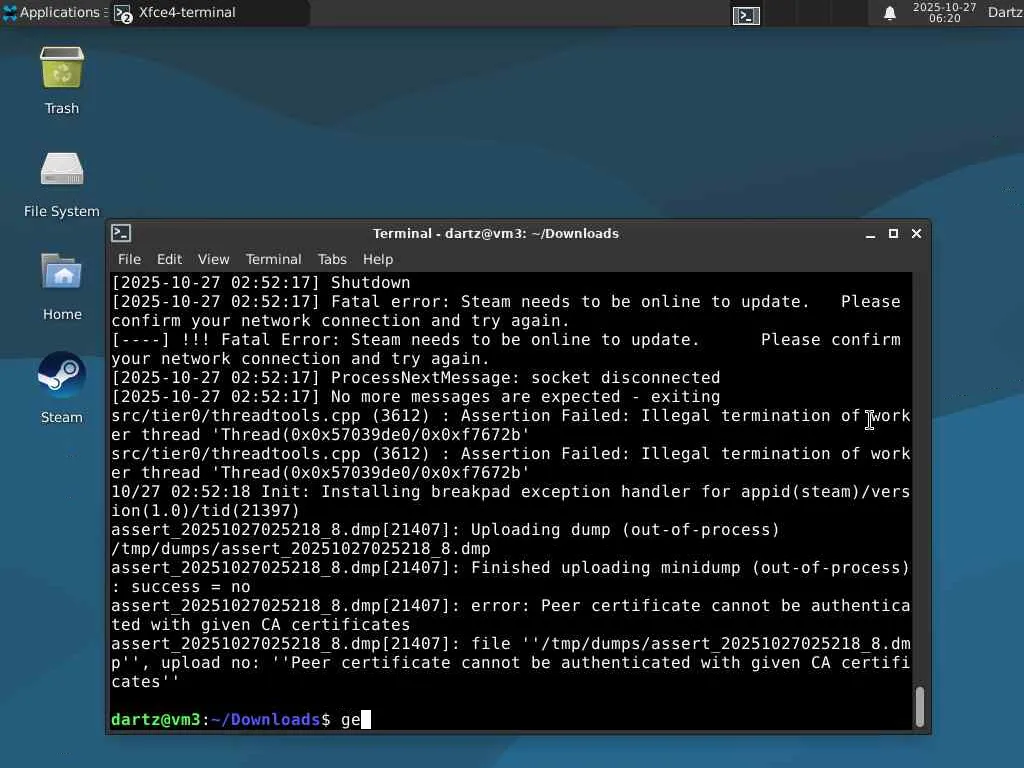Click the 'Shutdown' log line

[261, 283]
